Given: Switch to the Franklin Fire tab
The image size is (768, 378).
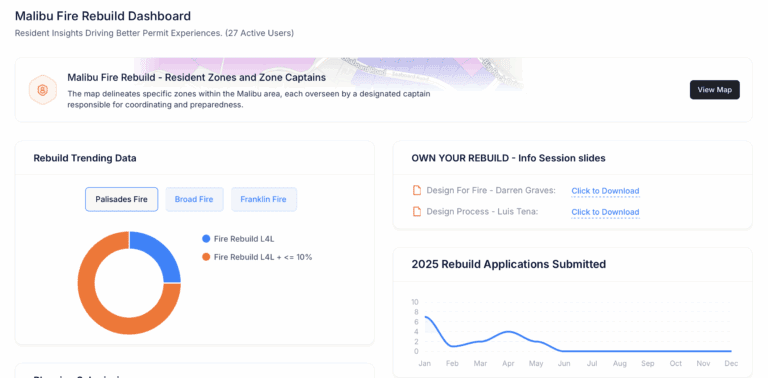Looking at the screenshot, I should point(264,199).
